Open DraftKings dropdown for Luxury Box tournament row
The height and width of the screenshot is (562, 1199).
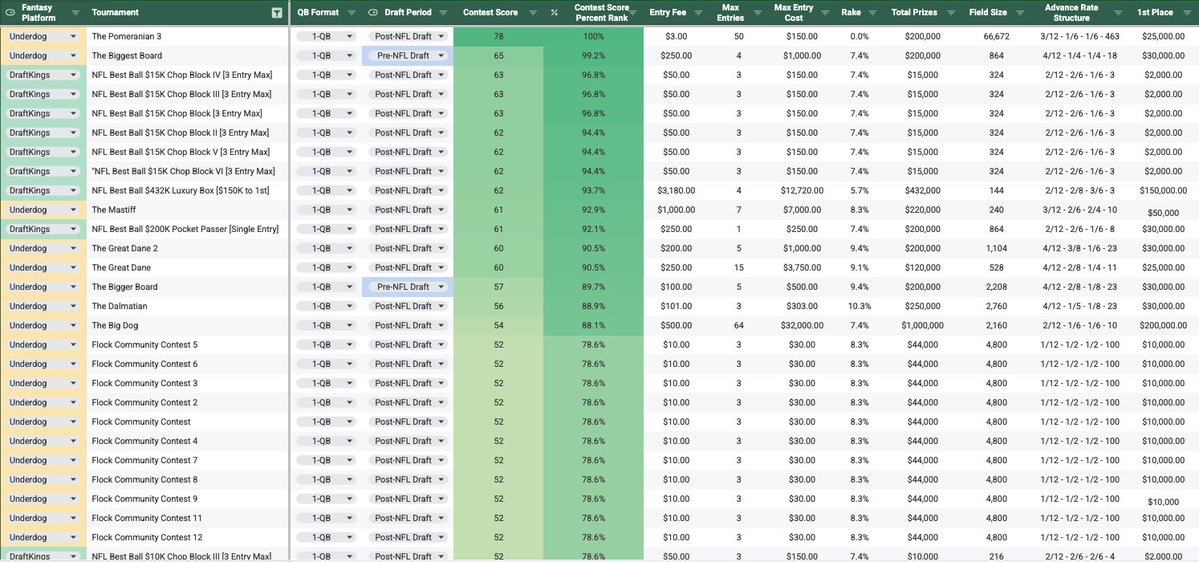point(43,190)
